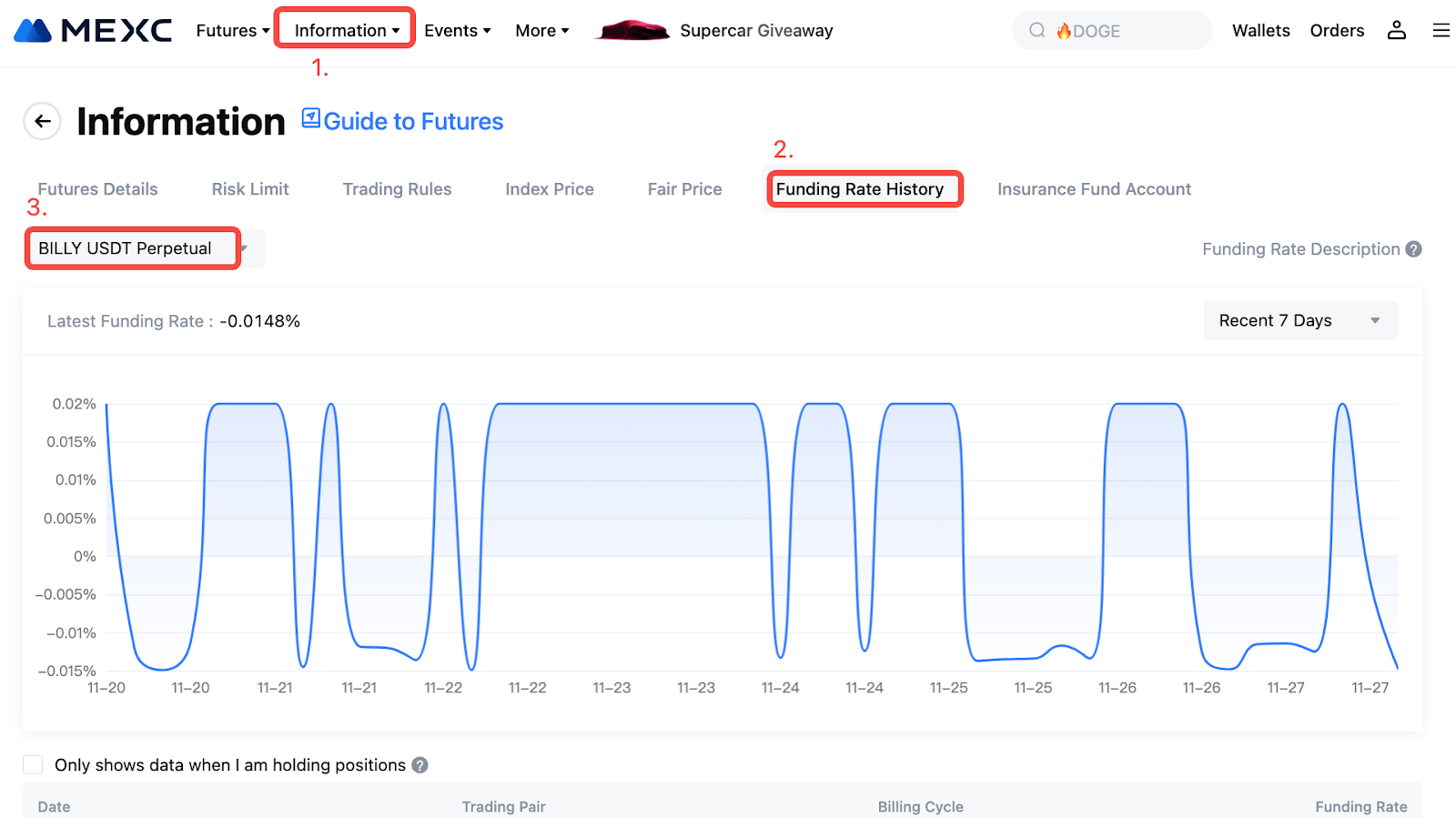Click the red supercar image
The width and height of the screenshot is (1456, 818).
point(632,30)
